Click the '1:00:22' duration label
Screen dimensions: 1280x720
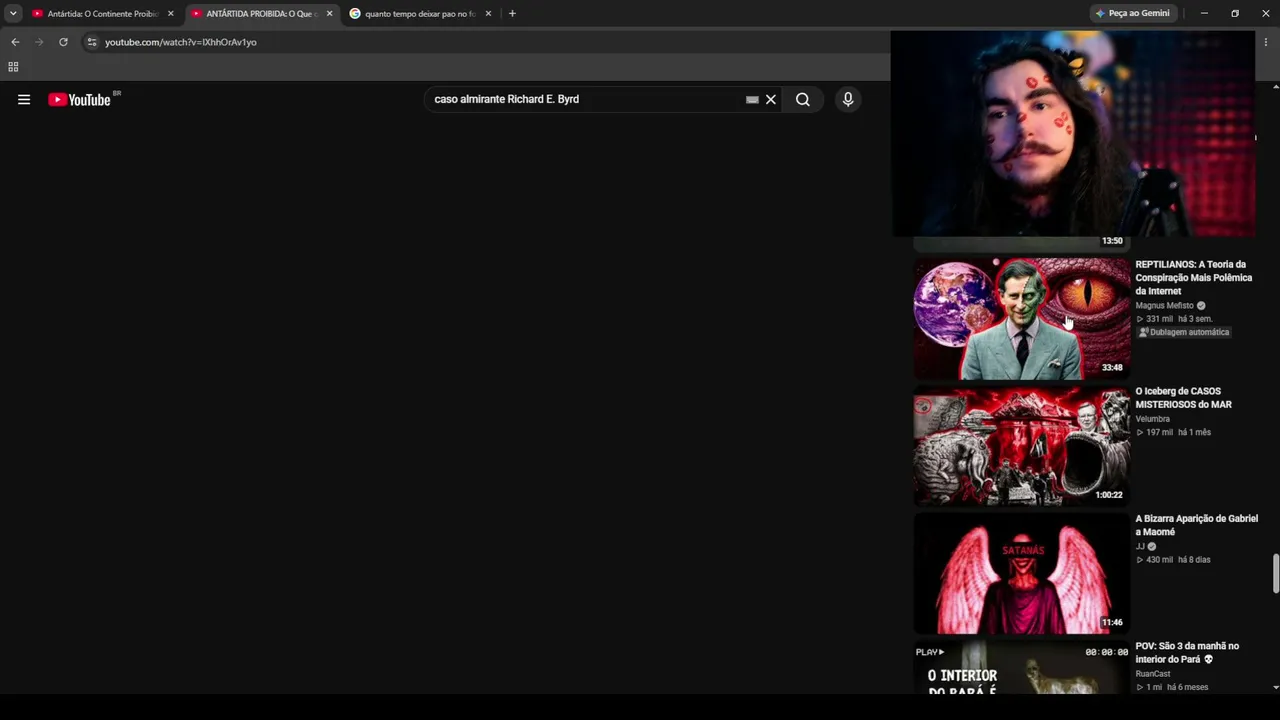[1109, 495]
